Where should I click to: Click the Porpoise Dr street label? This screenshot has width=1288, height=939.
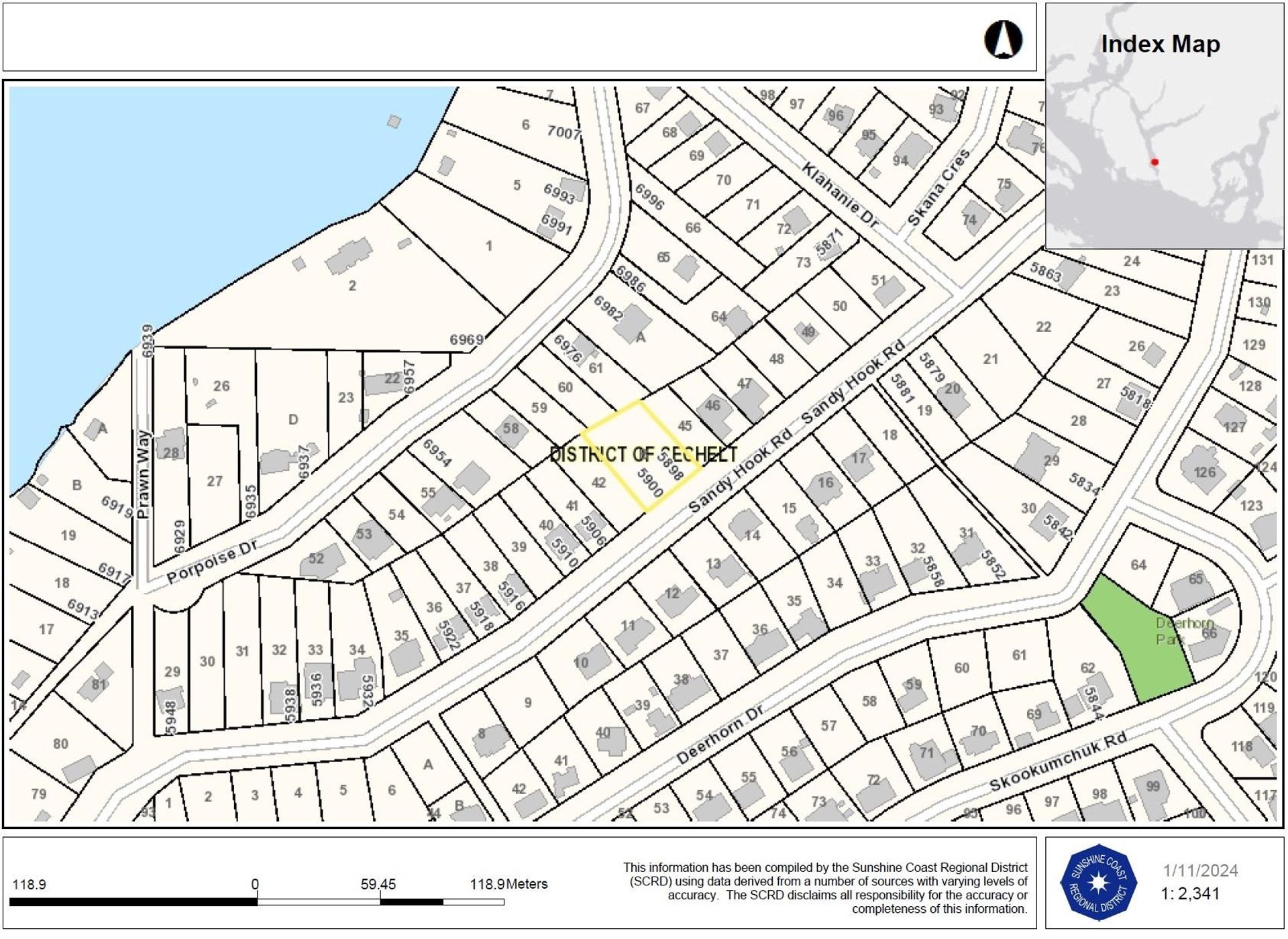pyautogui.click(x=211, y=563)
